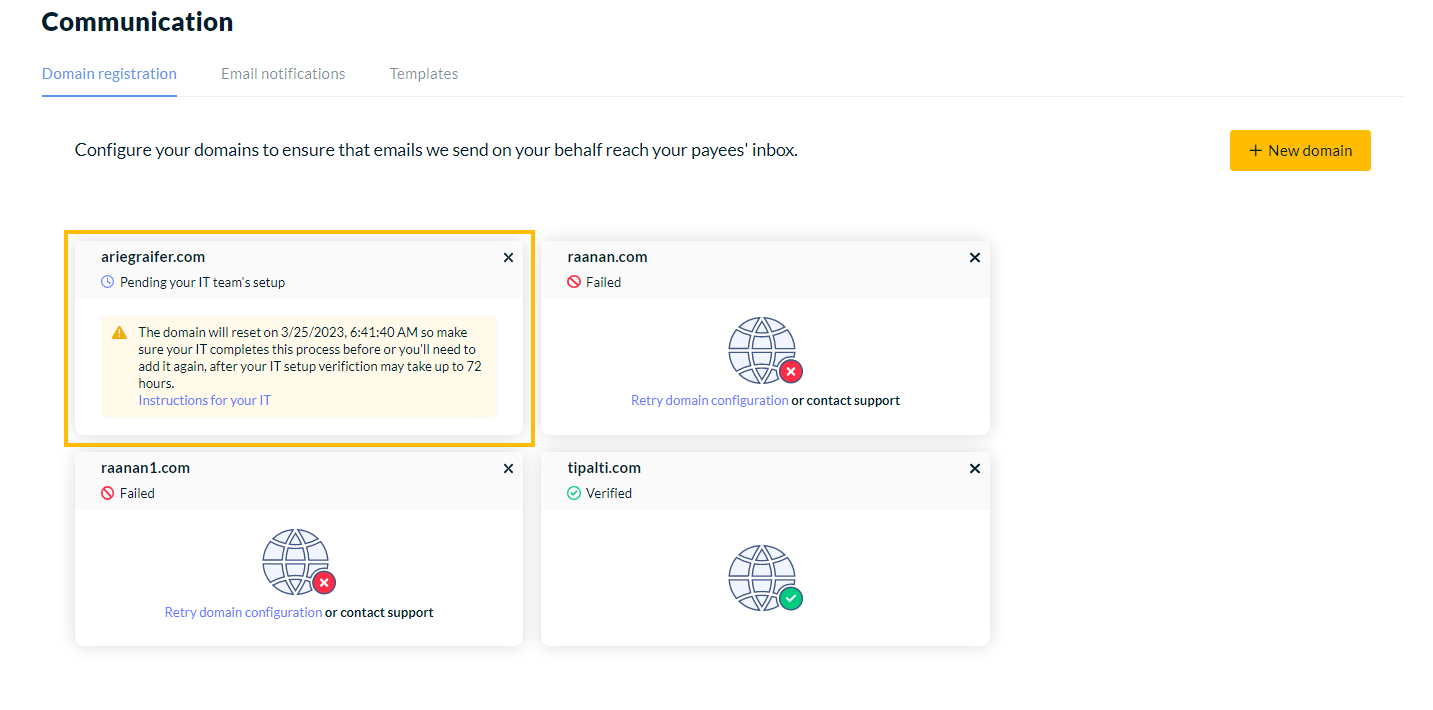Delete the raanan1.com domain card

[x=508, y=469]
